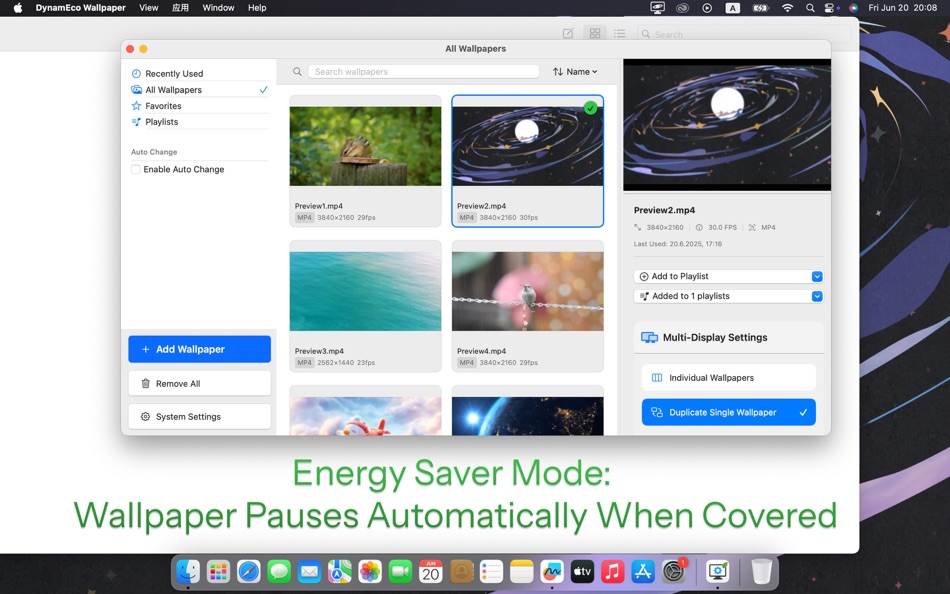The image size is (950, 594).
Task: Click the Preview2.mp4 title in the detail panel
Action: 664,210
